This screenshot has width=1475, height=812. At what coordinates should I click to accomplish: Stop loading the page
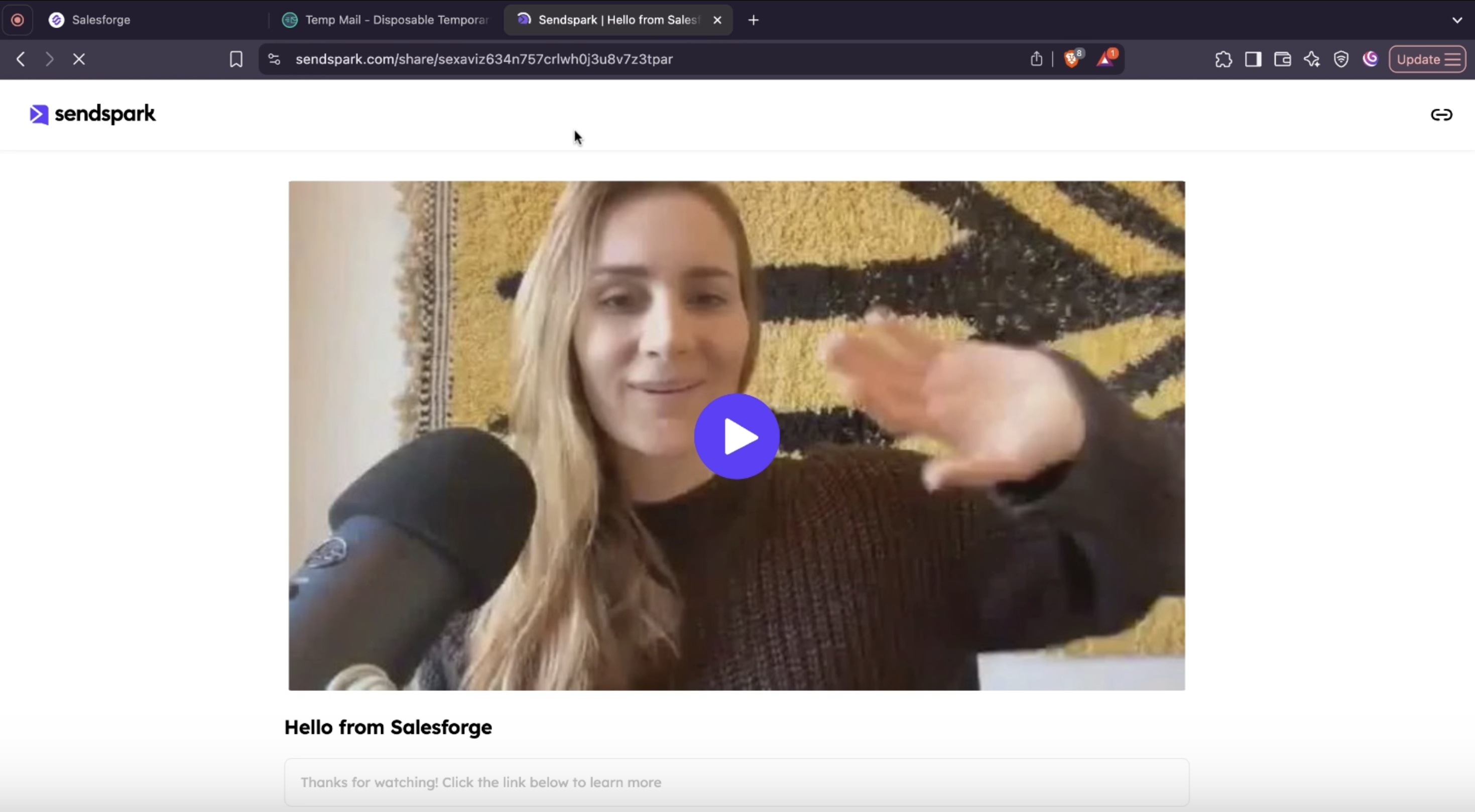click(x=79, y=59)
